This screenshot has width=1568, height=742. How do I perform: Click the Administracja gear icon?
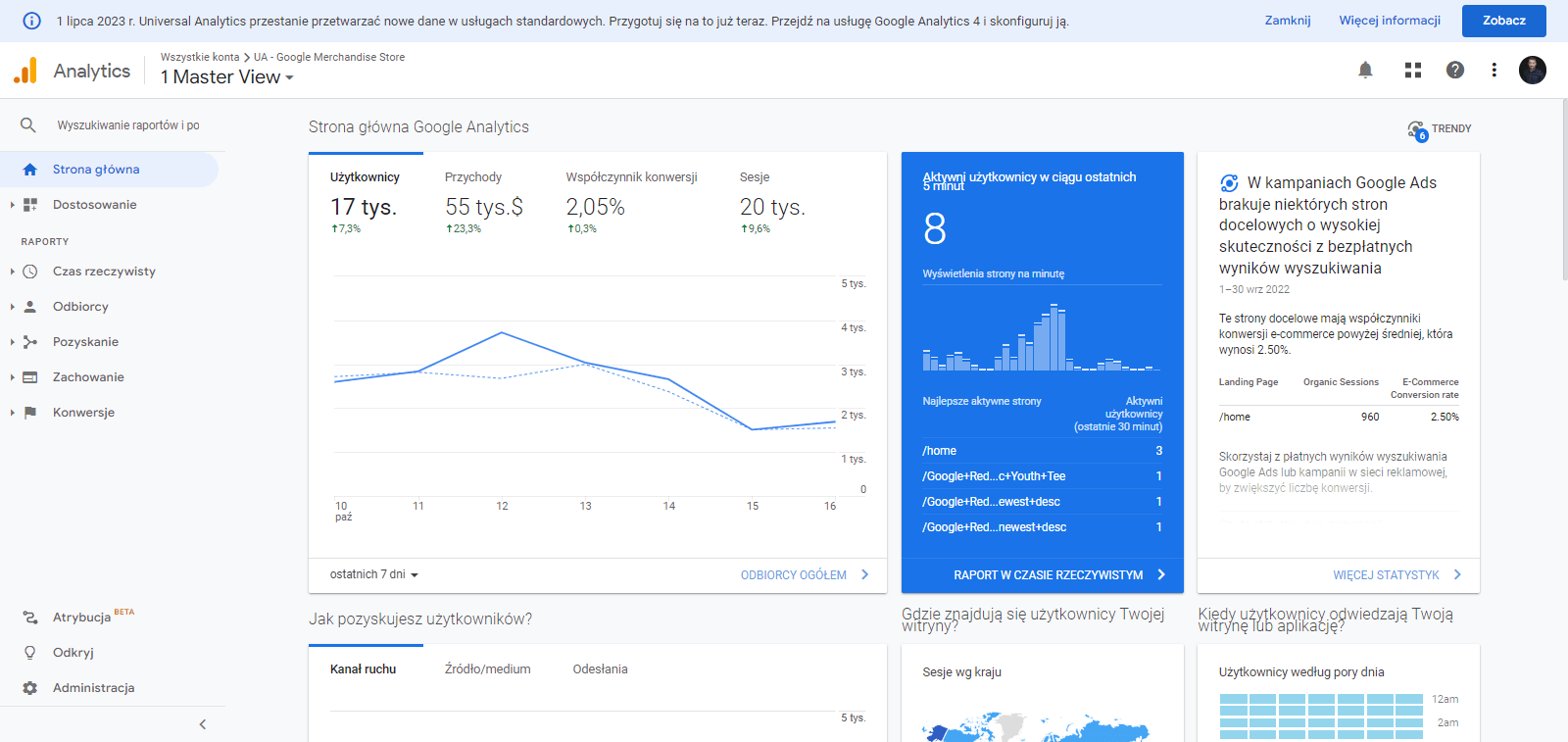pos(30,688)
